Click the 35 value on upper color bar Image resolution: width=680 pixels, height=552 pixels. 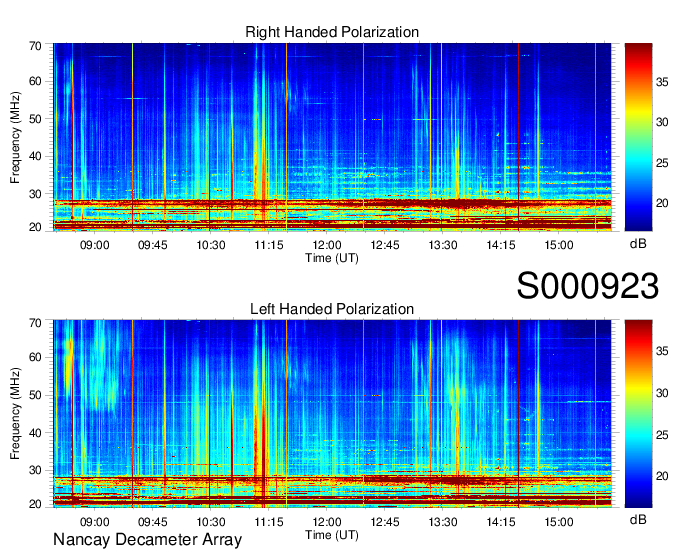[662, 82]
